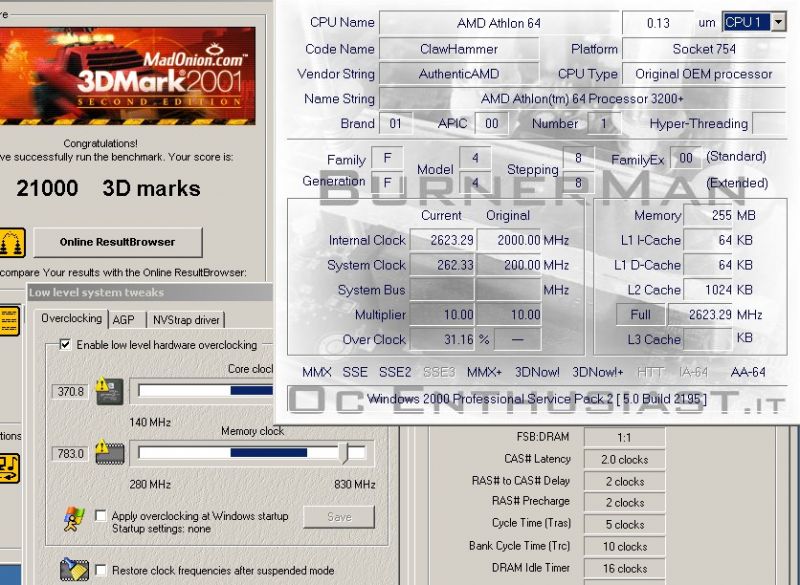Click the core clock value field 370.8
This screenshot has height=585, width=800.
click(70, 391)
